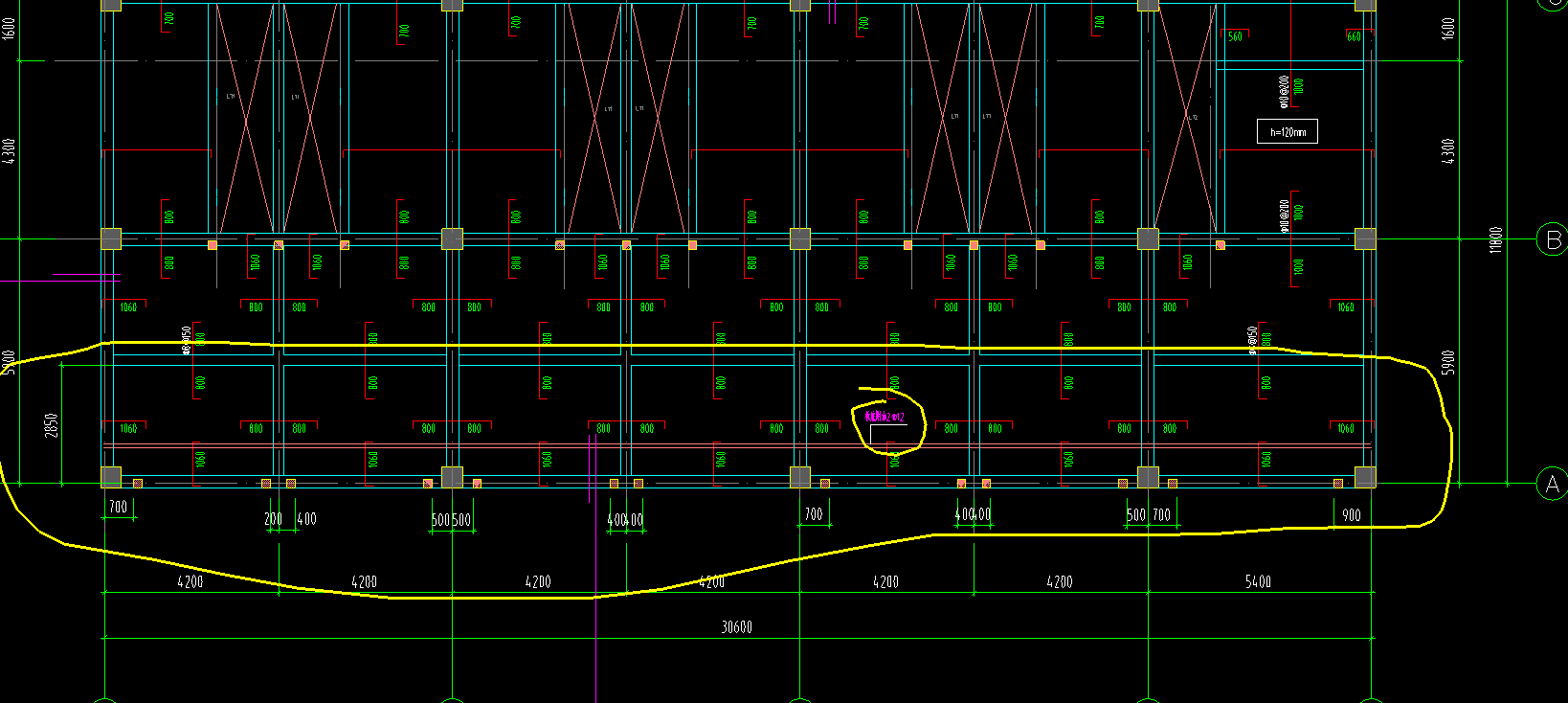Screen dimensions: 1568x703
Task: Click the axis bubble labeled A
Action: coord(1552,485)
